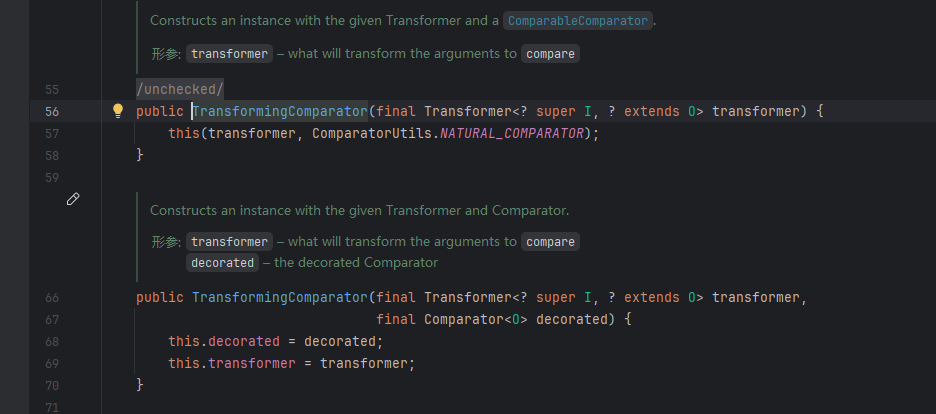
Task: Click 'transformer' field in this.transformer assignment
Action: tap(252, 363)
